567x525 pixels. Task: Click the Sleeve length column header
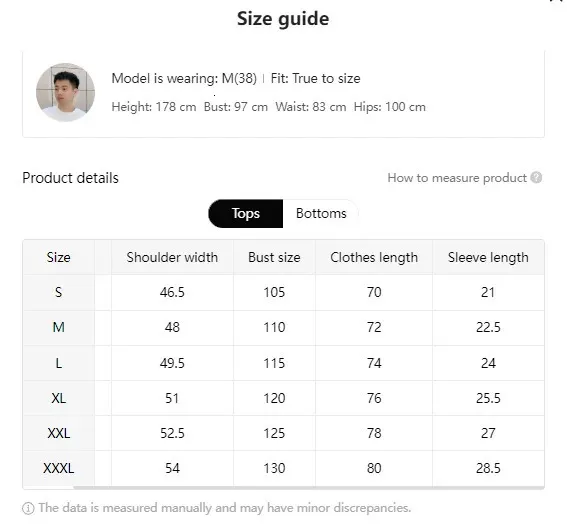pyautogui.click(x=488, y=257)
